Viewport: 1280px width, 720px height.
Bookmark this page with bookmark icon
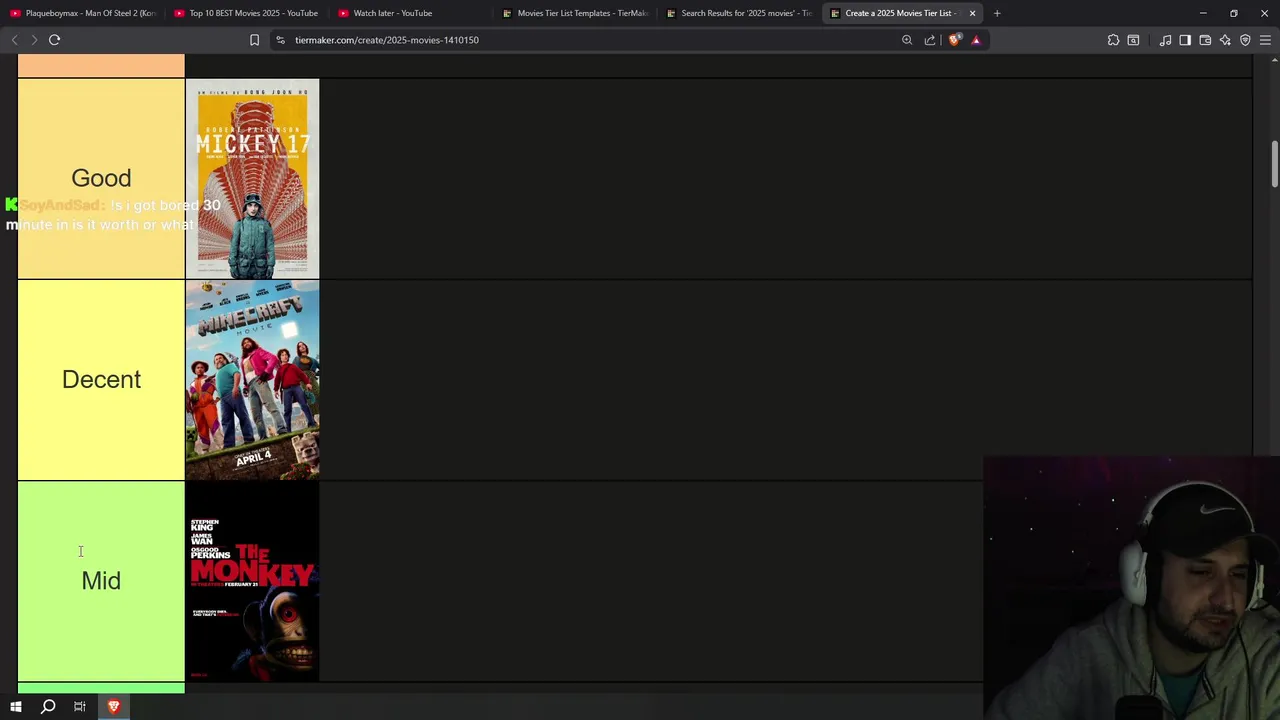[x=254, y=40]
